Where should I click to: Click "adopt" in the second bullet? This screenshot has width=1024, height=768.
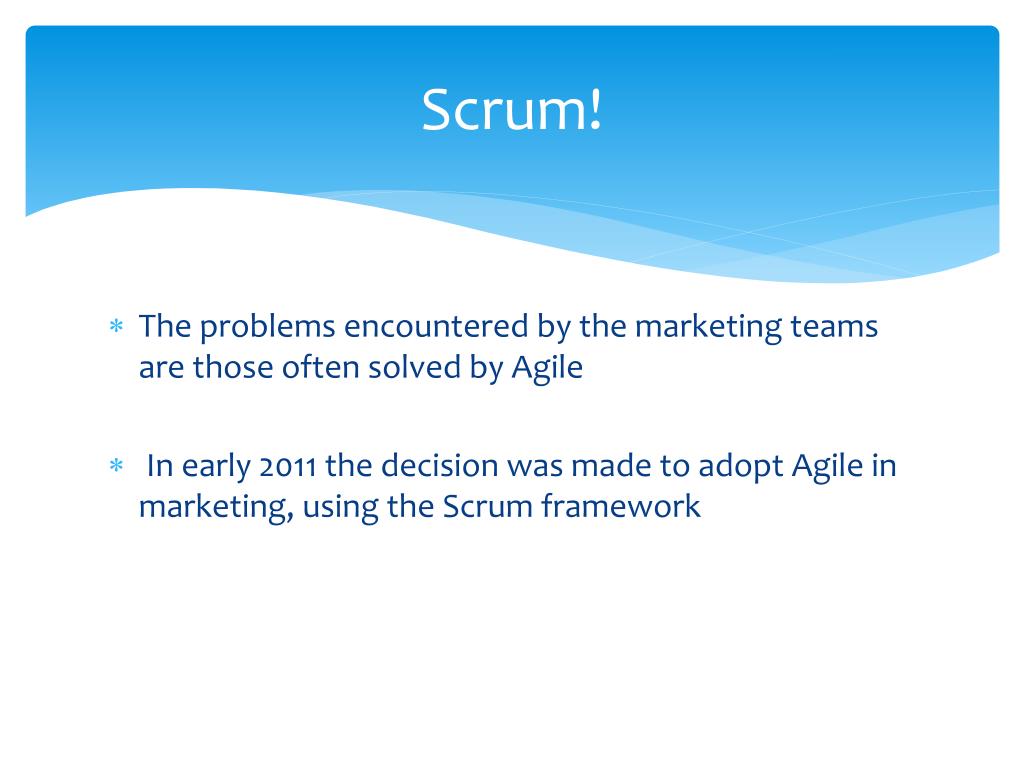pos(741,467)
